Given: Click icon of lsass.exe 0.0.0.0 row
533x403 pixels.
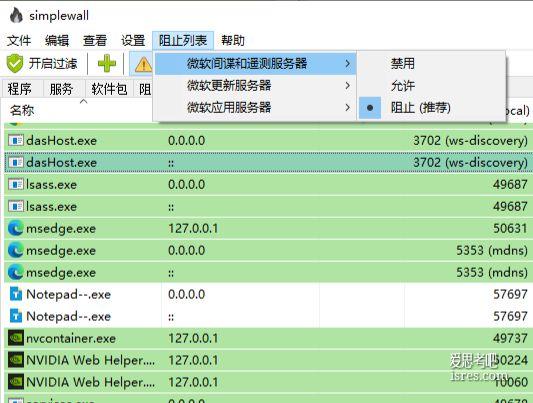Looking at the screenshot, I should [16, 185].
